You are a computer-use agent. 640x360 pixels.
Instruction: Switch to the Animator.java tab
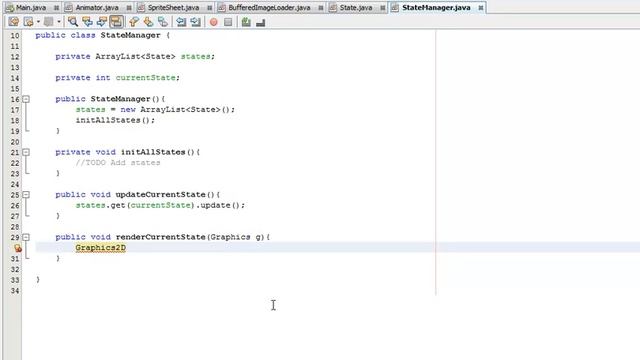[x=97, y=8]
